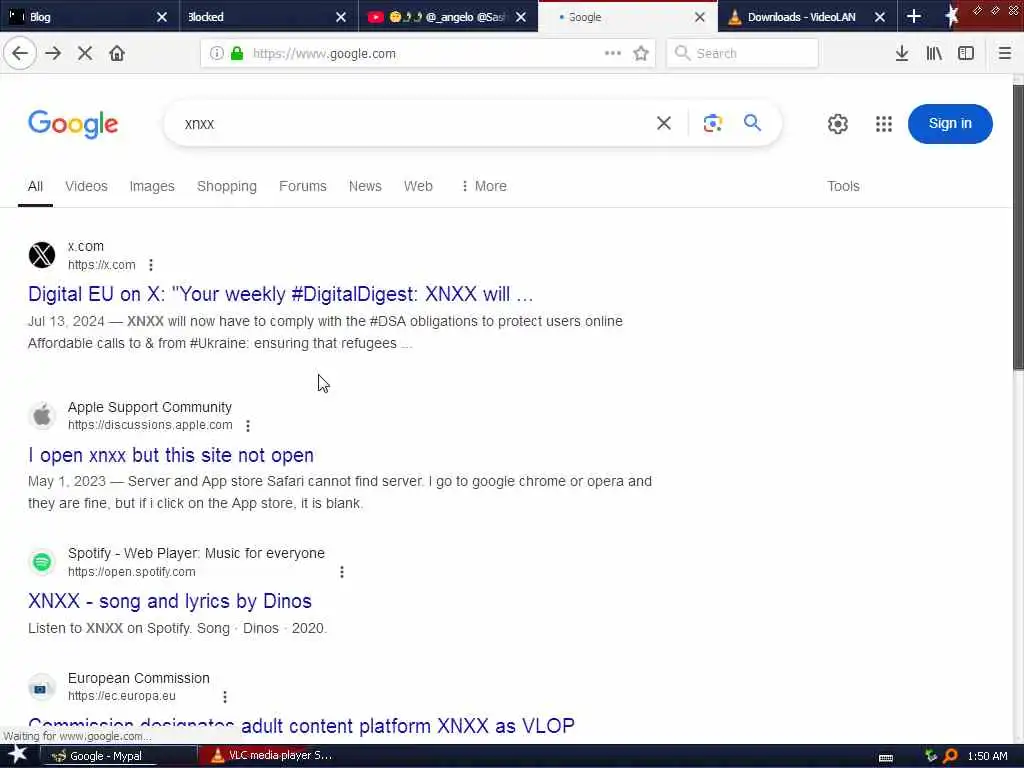
Task: Open the Library icon
Action: [934, 54]
